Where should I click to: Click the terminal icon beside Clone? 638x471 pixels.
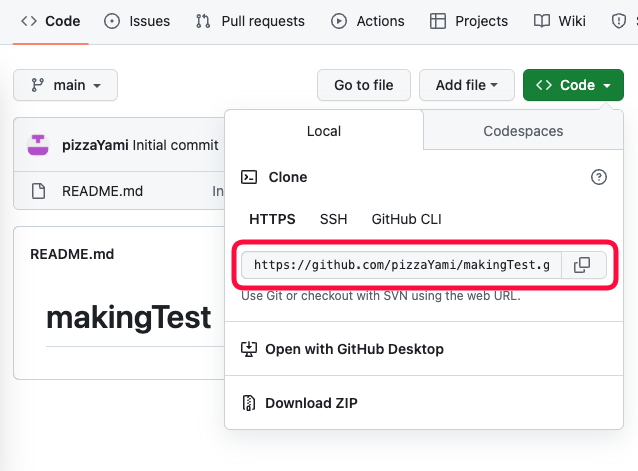(249, 177)
